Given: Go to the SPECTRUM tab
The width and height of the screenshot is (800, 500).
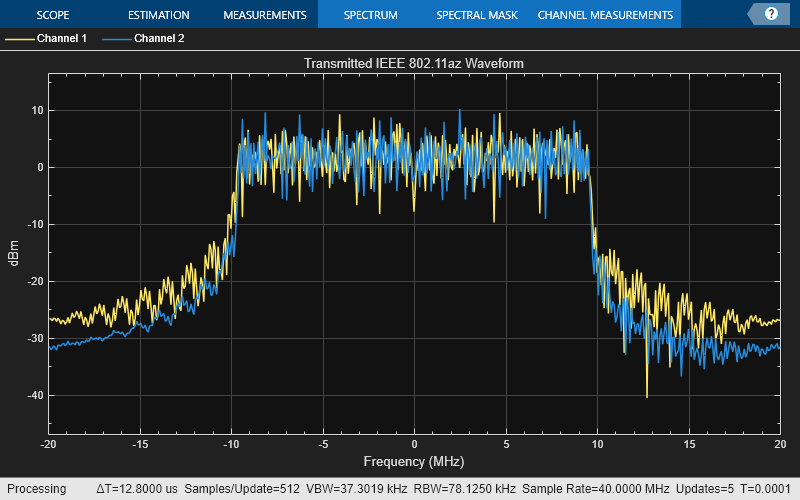Looking at the screenshot, I should click(x=370, y=15).
